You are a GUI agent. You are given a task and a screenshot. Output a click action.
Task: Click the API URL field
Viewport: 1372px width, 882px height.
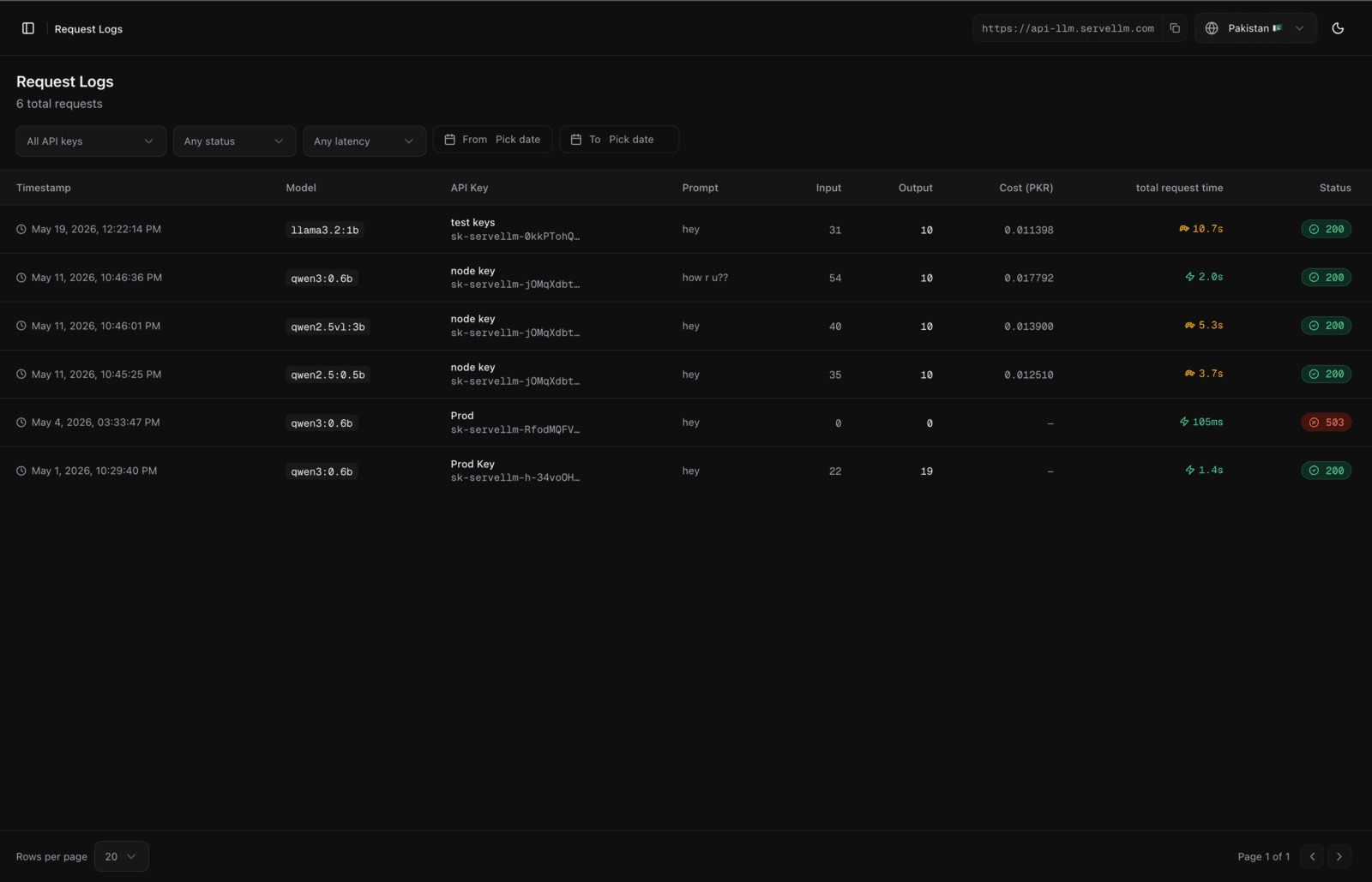pyautogui.click(x=1068, y=28)
